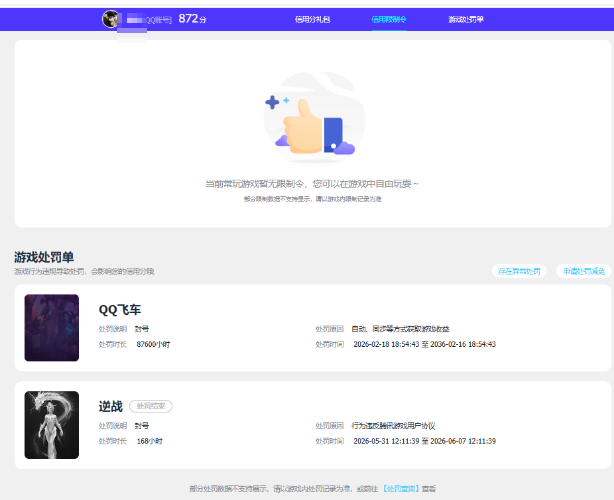Select the QQ飞车 game title
The width and height of the screenshot is (614, 500).
[x=119, y=310]
